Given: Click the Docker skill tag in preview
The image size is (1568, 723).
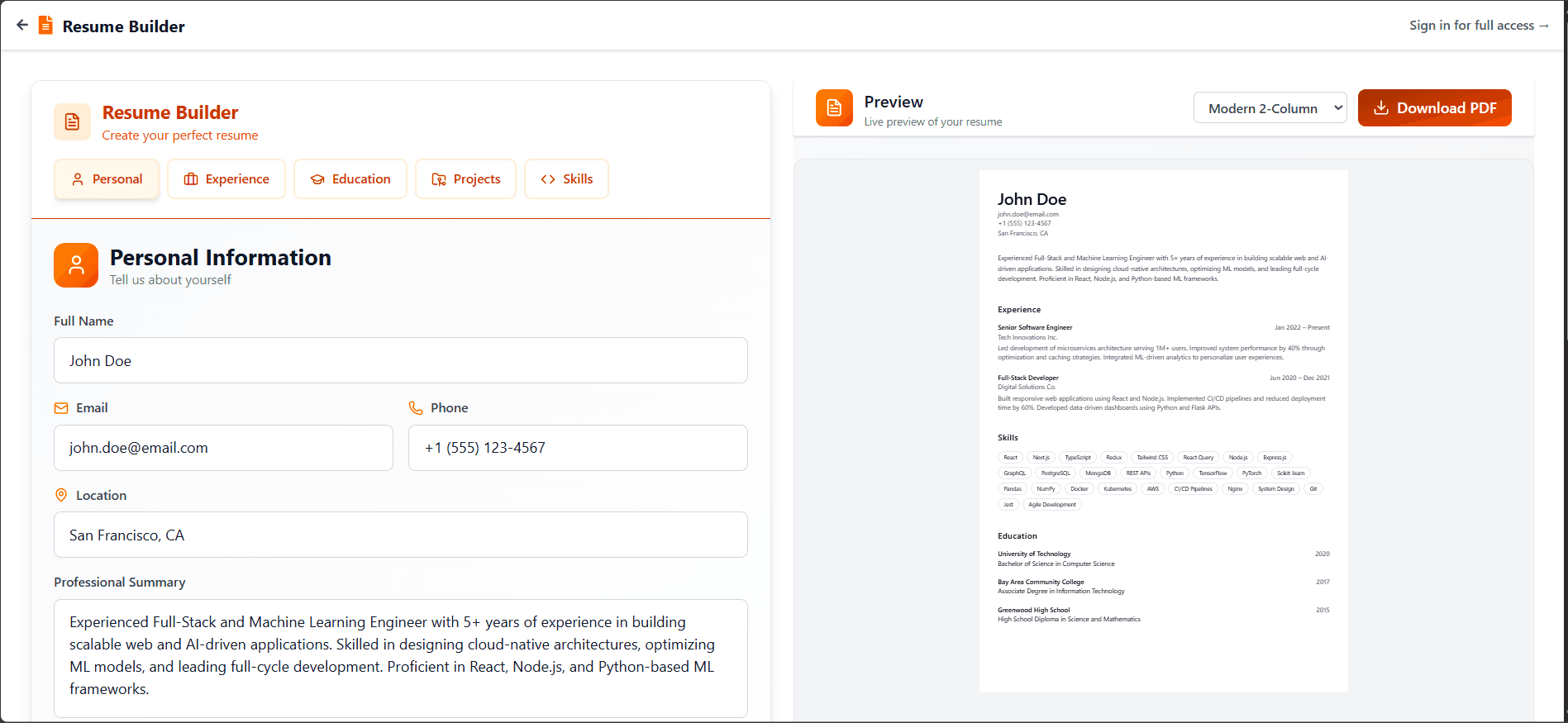Looking at the screenshot, I should point(1079,489).
